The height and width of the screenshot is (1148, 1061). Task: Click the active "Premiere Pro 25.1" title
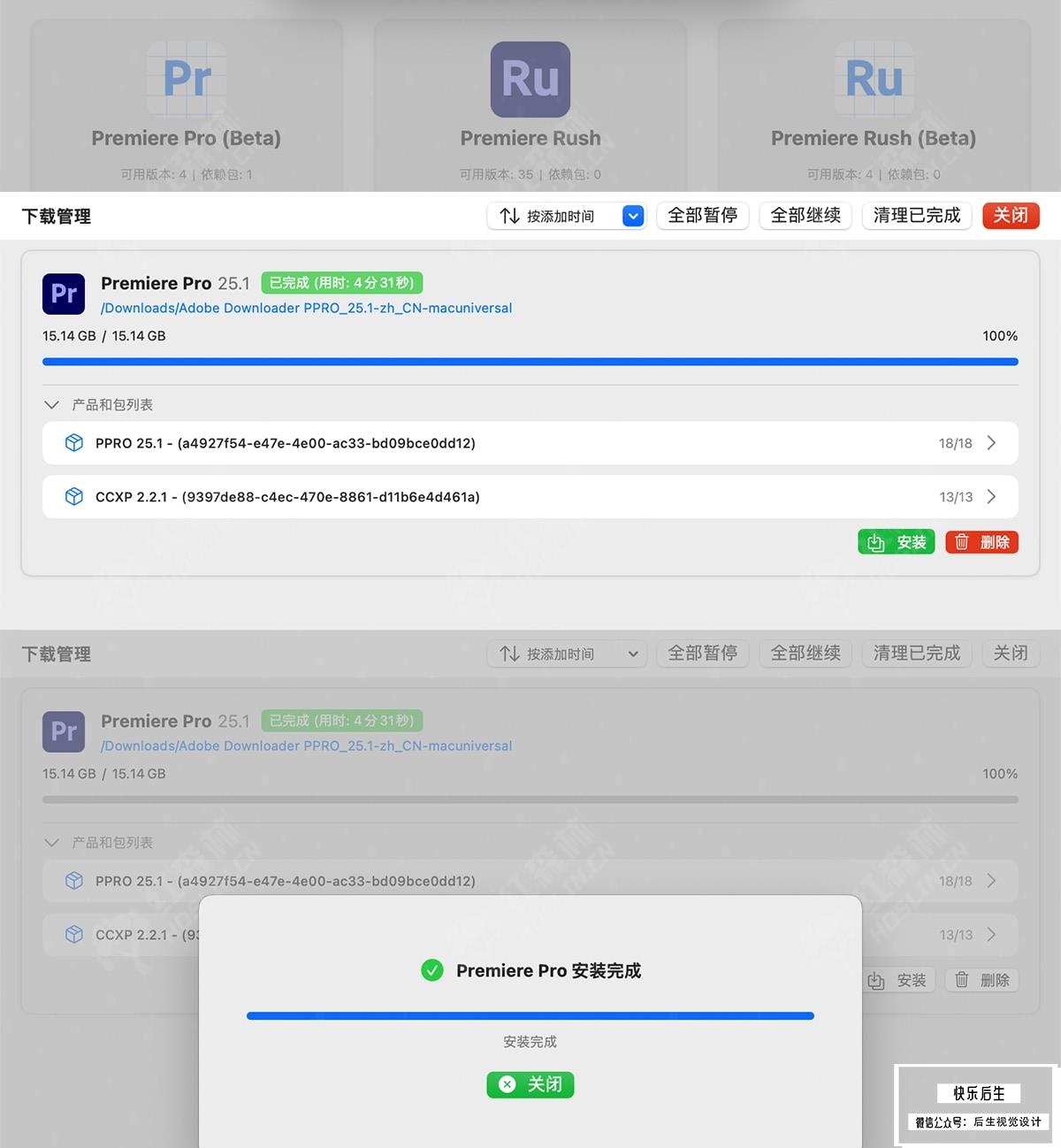175,283
